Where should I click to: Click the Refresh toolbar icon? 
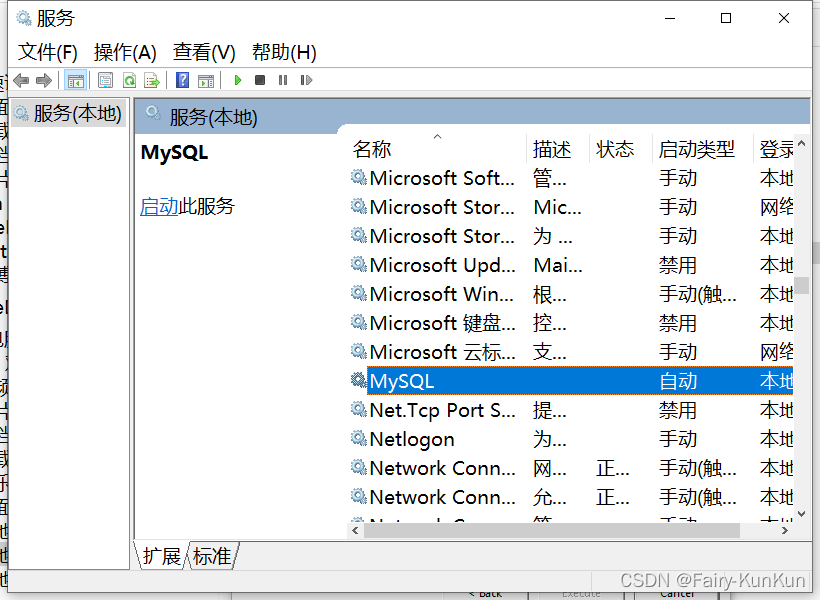(x=129, y=81)
